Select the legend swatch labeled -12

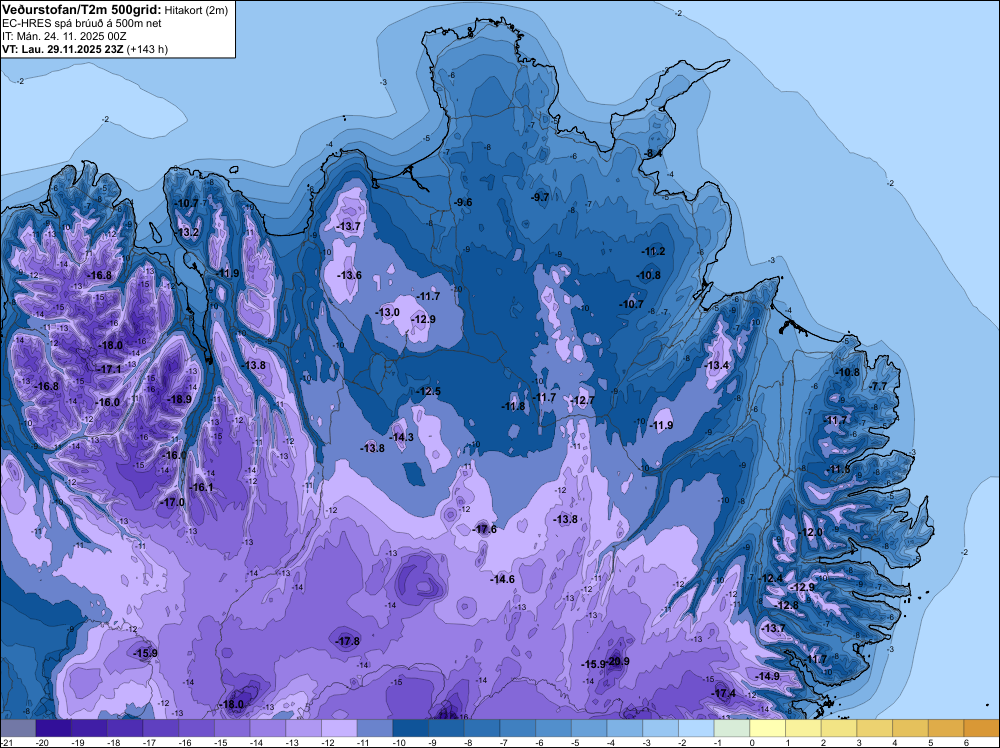pos(339,728)
